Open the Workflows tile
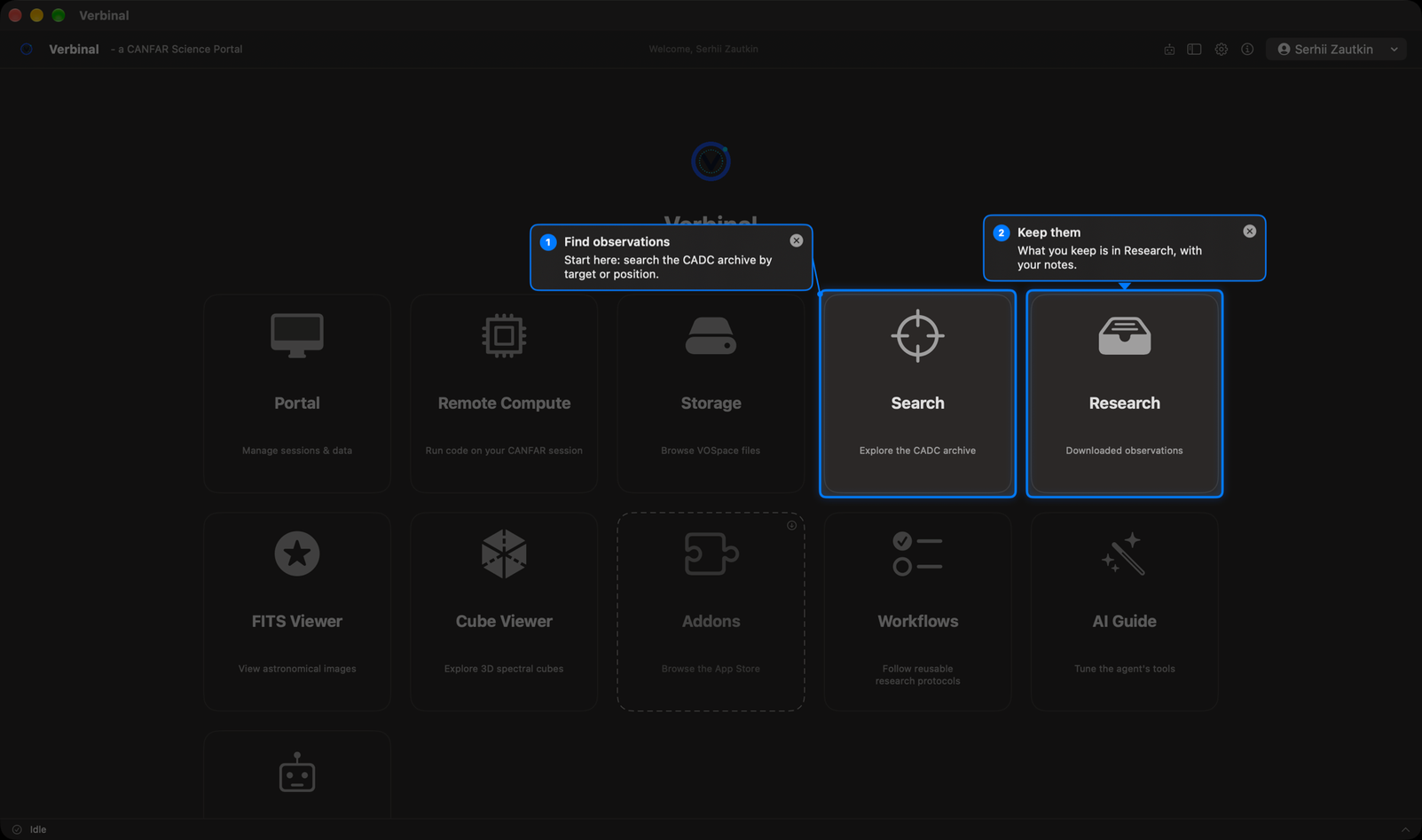 917,612
